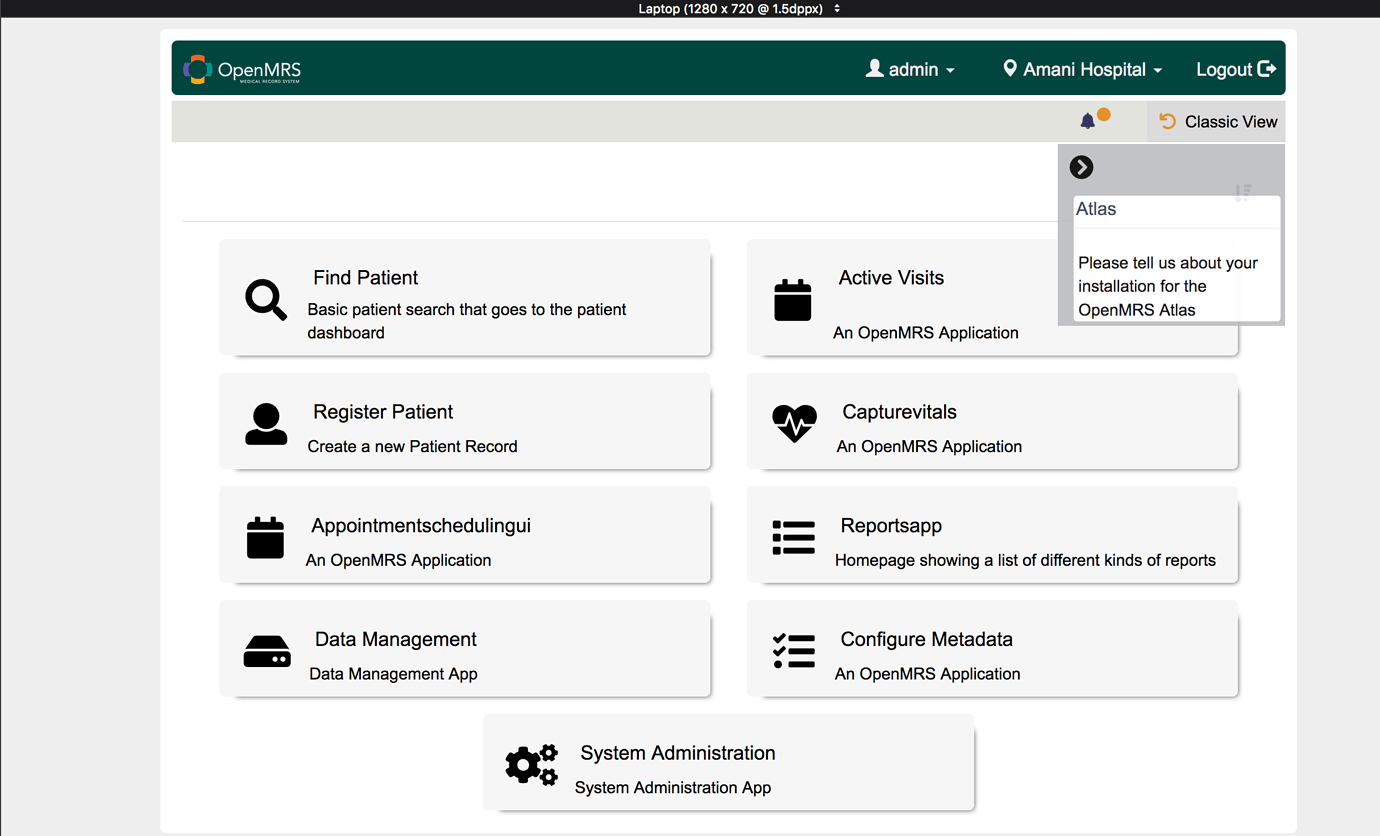Select the Capturevitals heartbeat icon
Viewport: 1380px width, 836px height.
pyautogui.click(x=793, y=424)
